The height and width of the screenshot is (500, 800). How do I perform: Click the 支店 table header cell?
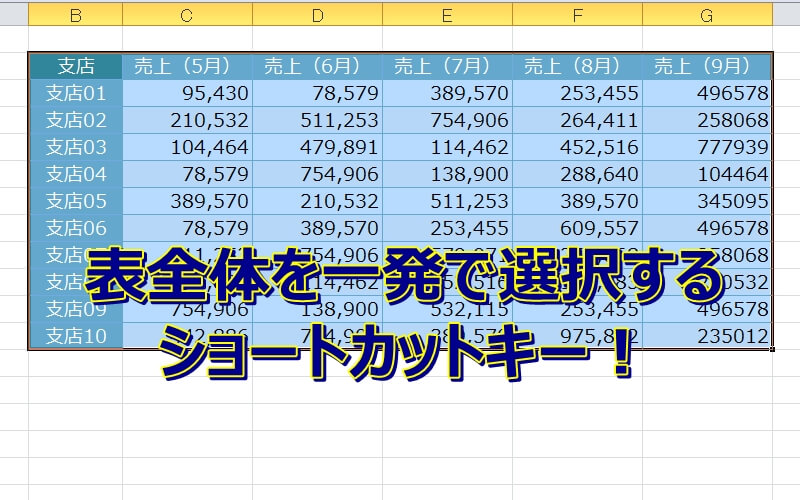[76, 66]
